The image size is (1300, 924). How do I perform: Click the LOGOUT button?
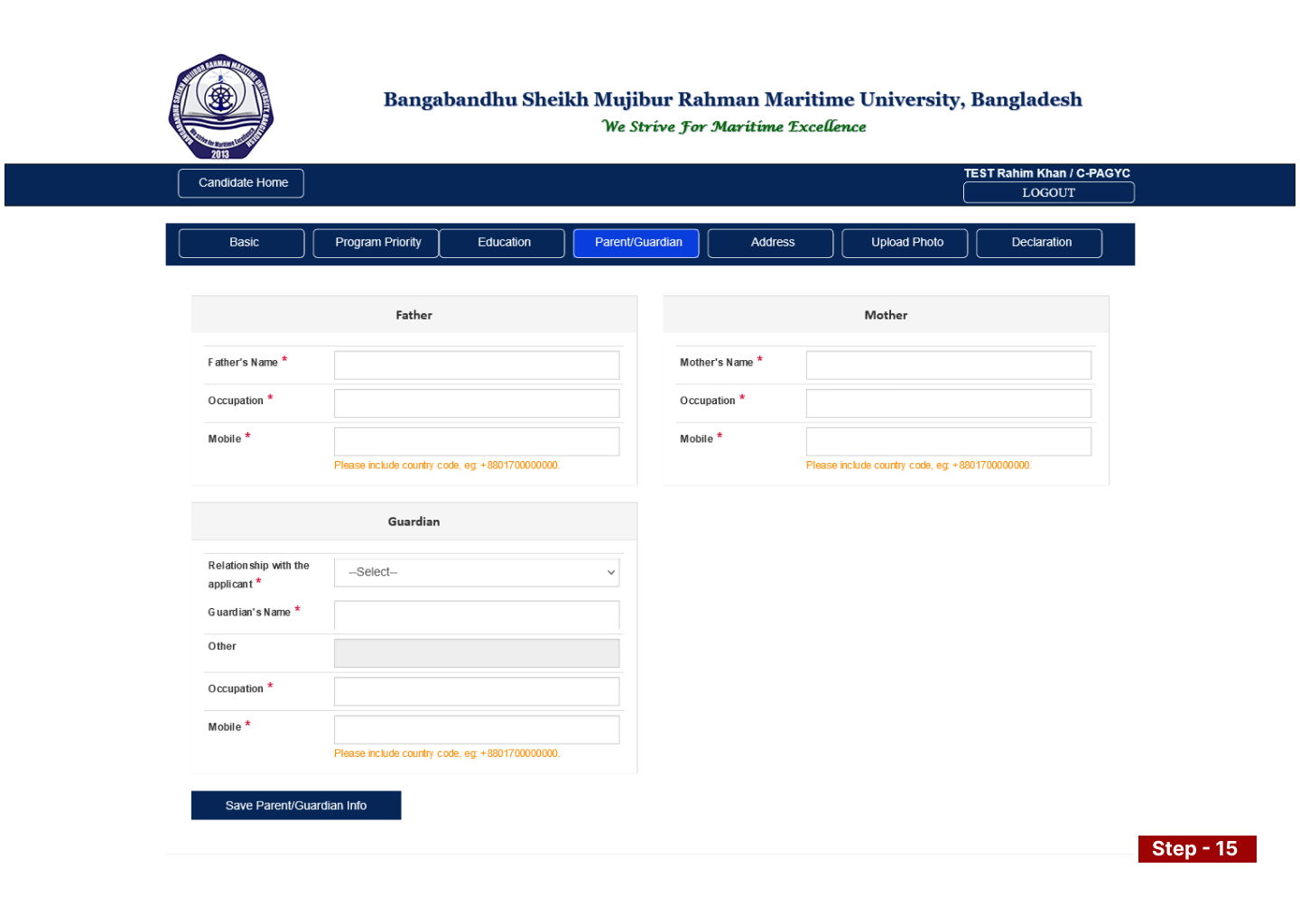coord(1048,192)
